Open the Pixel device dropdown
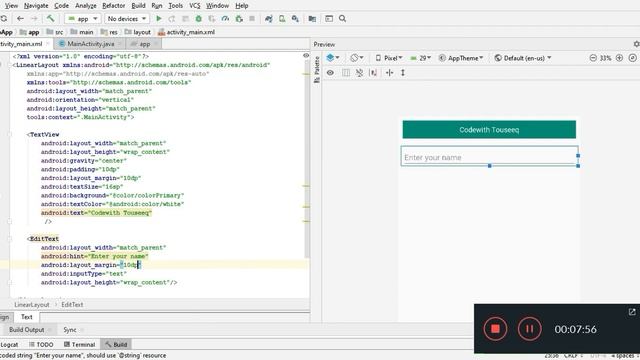This screenshot has height=360, width=640. point(389,58)
